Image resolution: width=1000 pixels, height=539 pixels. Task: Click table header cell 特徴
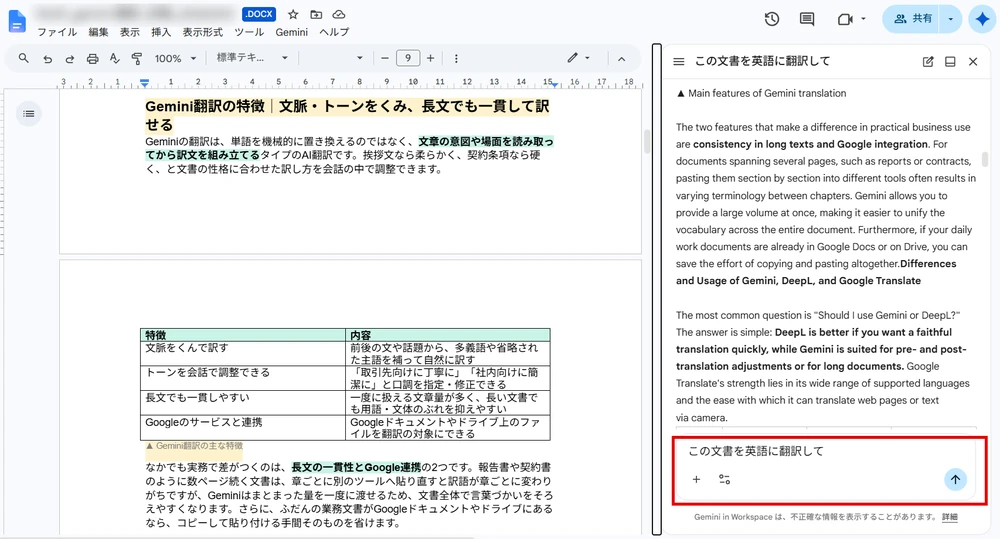coord(243,335)
